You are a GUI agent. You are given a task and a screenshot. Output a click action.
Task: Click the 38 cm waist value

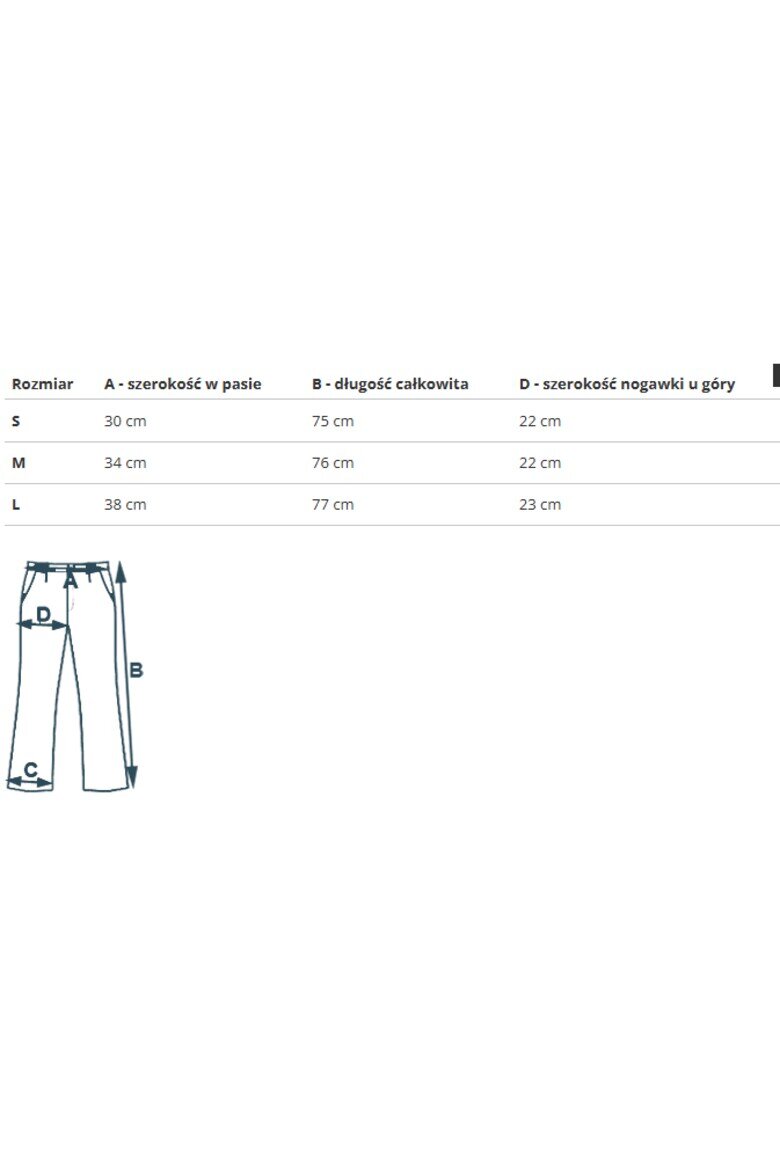pyautogui.click(x=125, y=504)
